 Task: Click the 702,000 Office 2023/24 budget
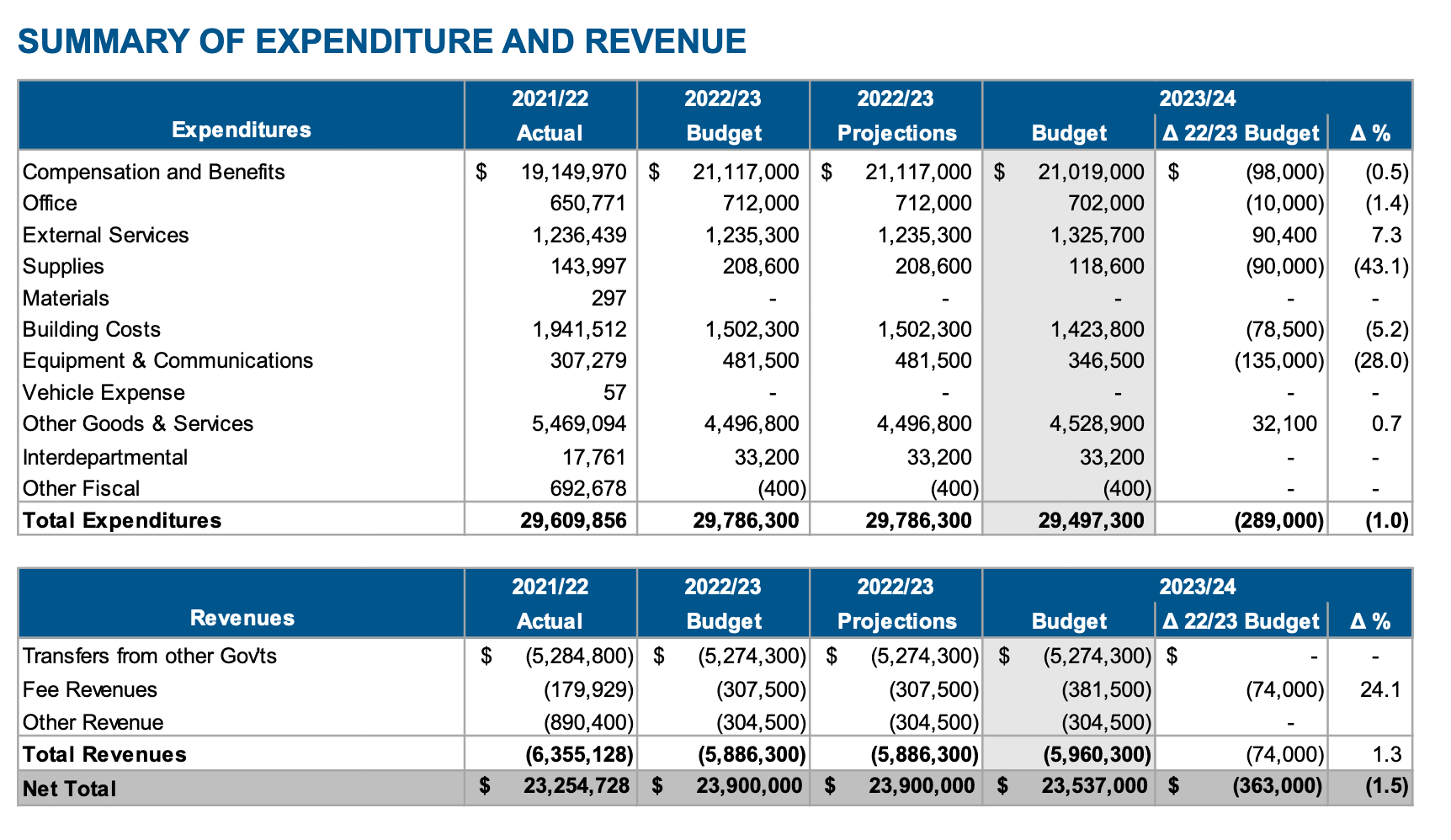pos(1106,204)
